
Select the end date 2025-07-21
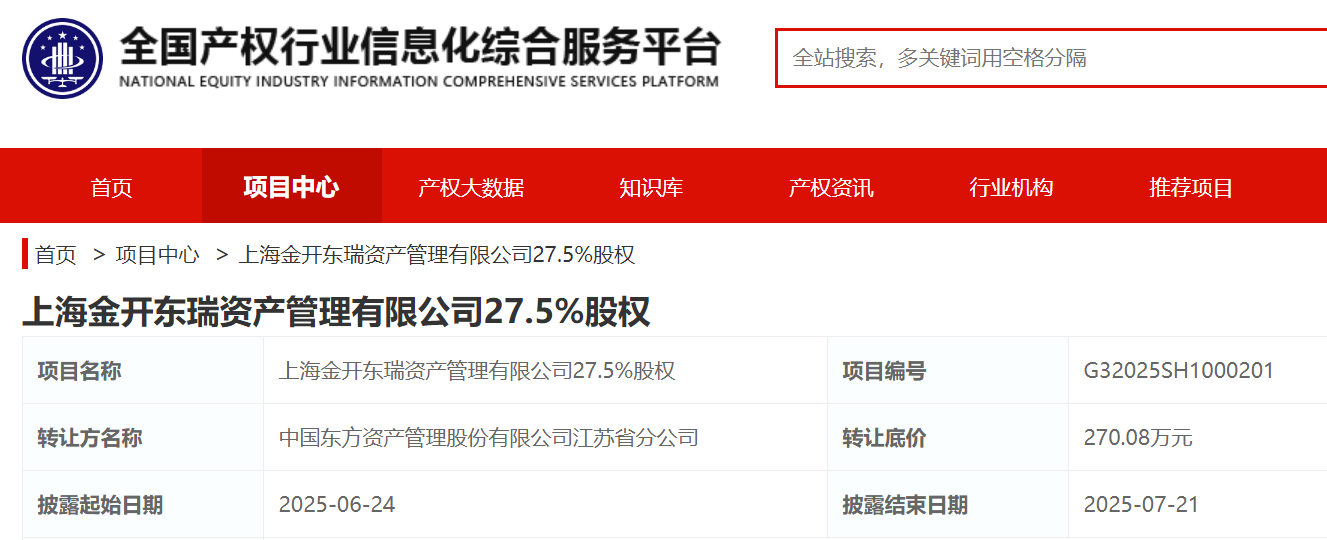coord(1141,505)
